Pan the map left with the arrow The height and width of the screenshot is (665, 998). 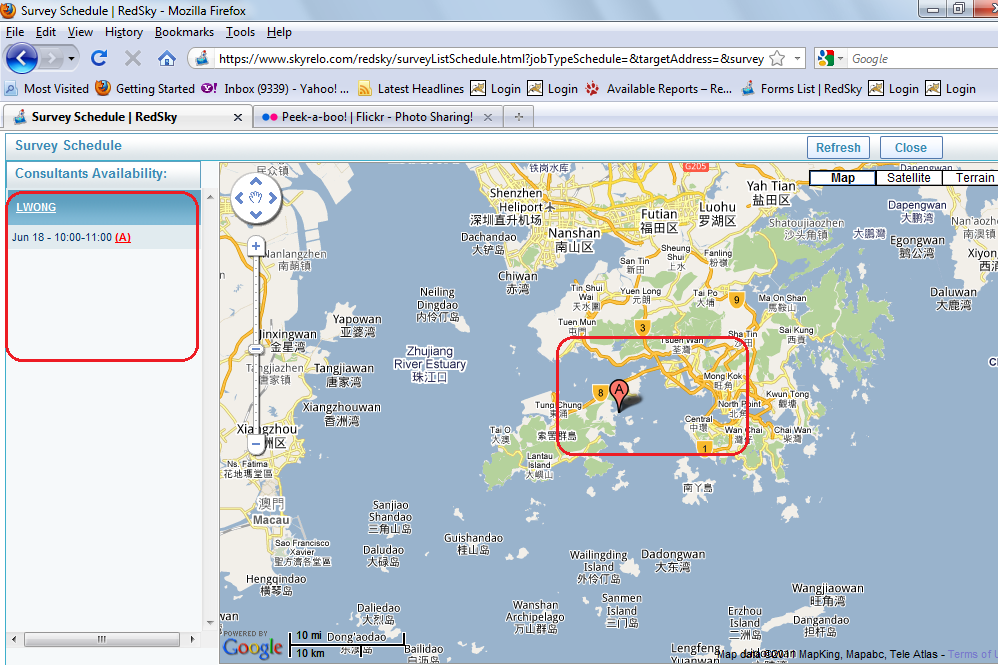(239, 198)
